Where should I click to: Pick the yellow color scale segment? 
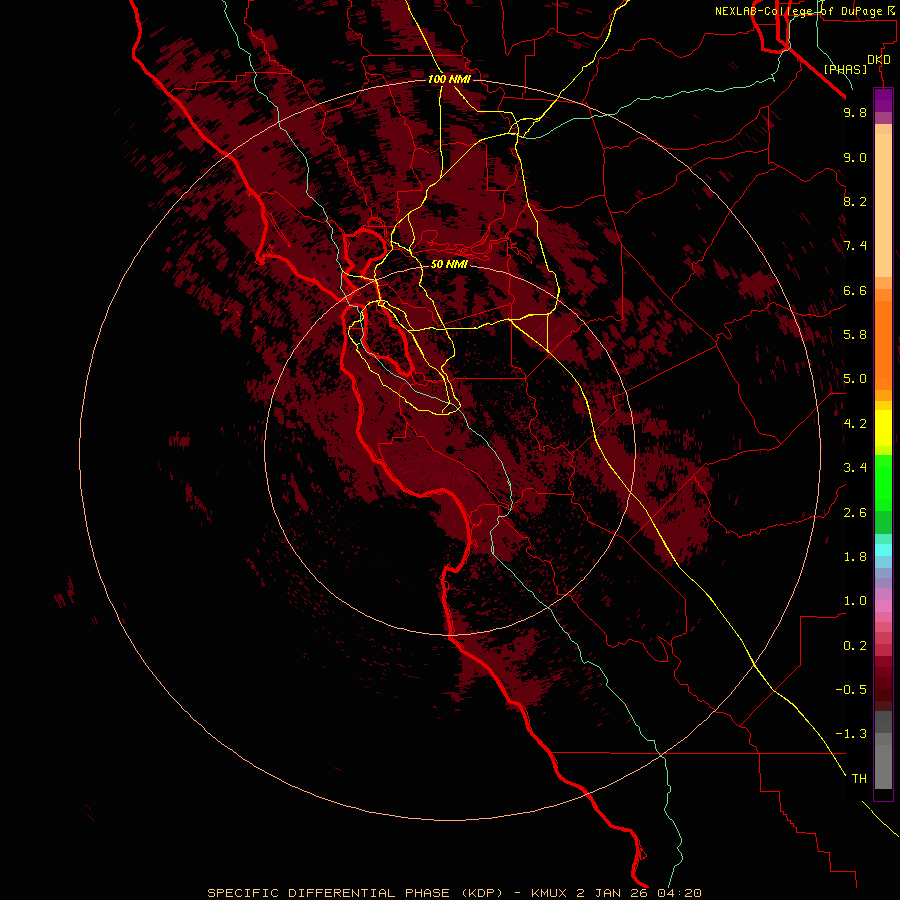tap(883, 428)
